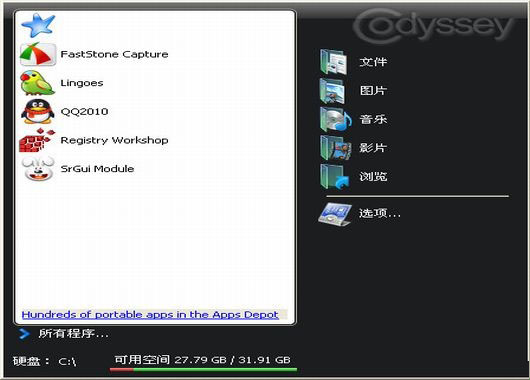
Task: Open the 影片 videos folder icon
Action: pos(335,148)
